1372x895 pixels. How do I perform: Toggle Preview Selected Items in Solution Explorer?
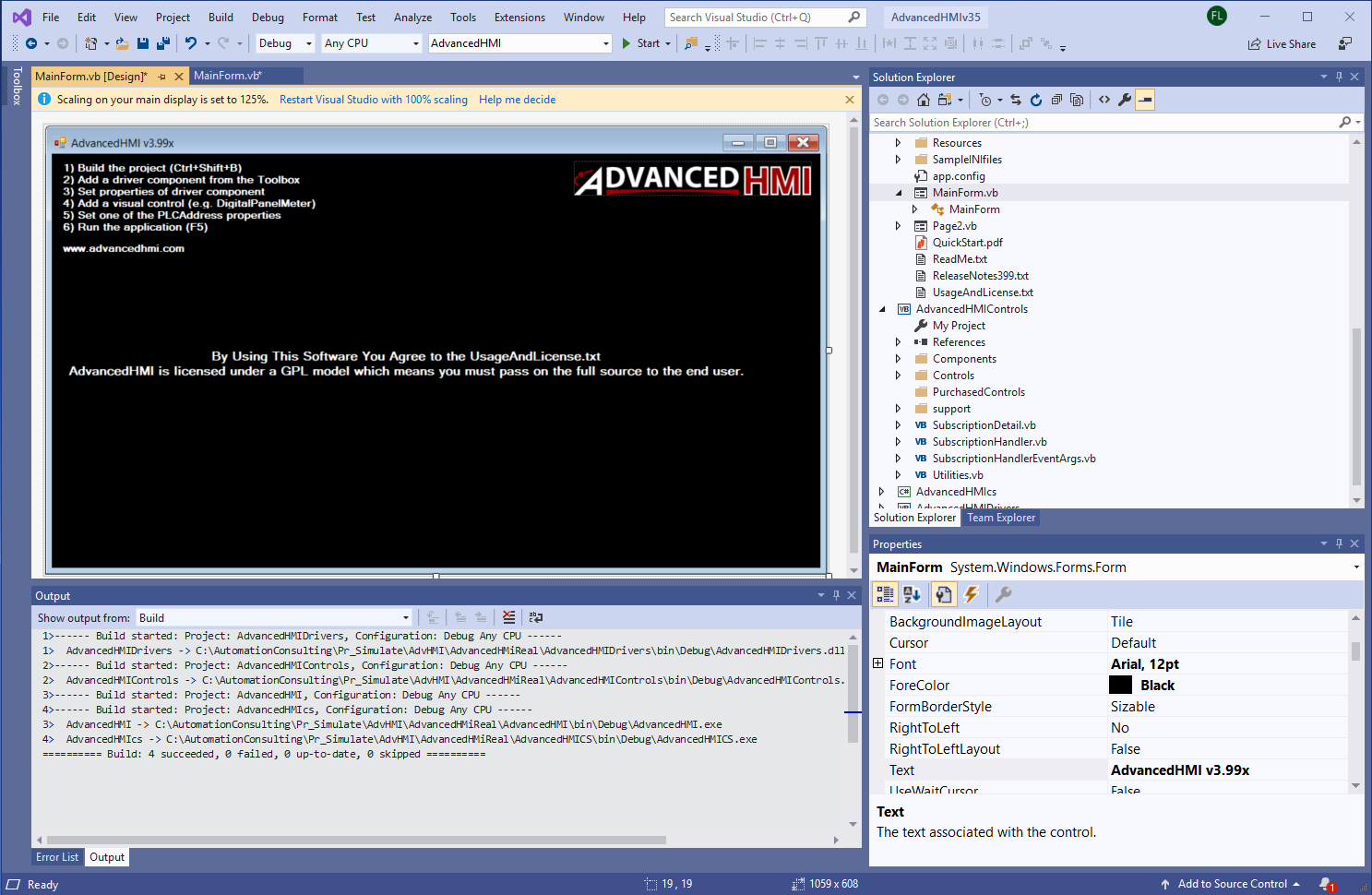[x=1144, y=99]
